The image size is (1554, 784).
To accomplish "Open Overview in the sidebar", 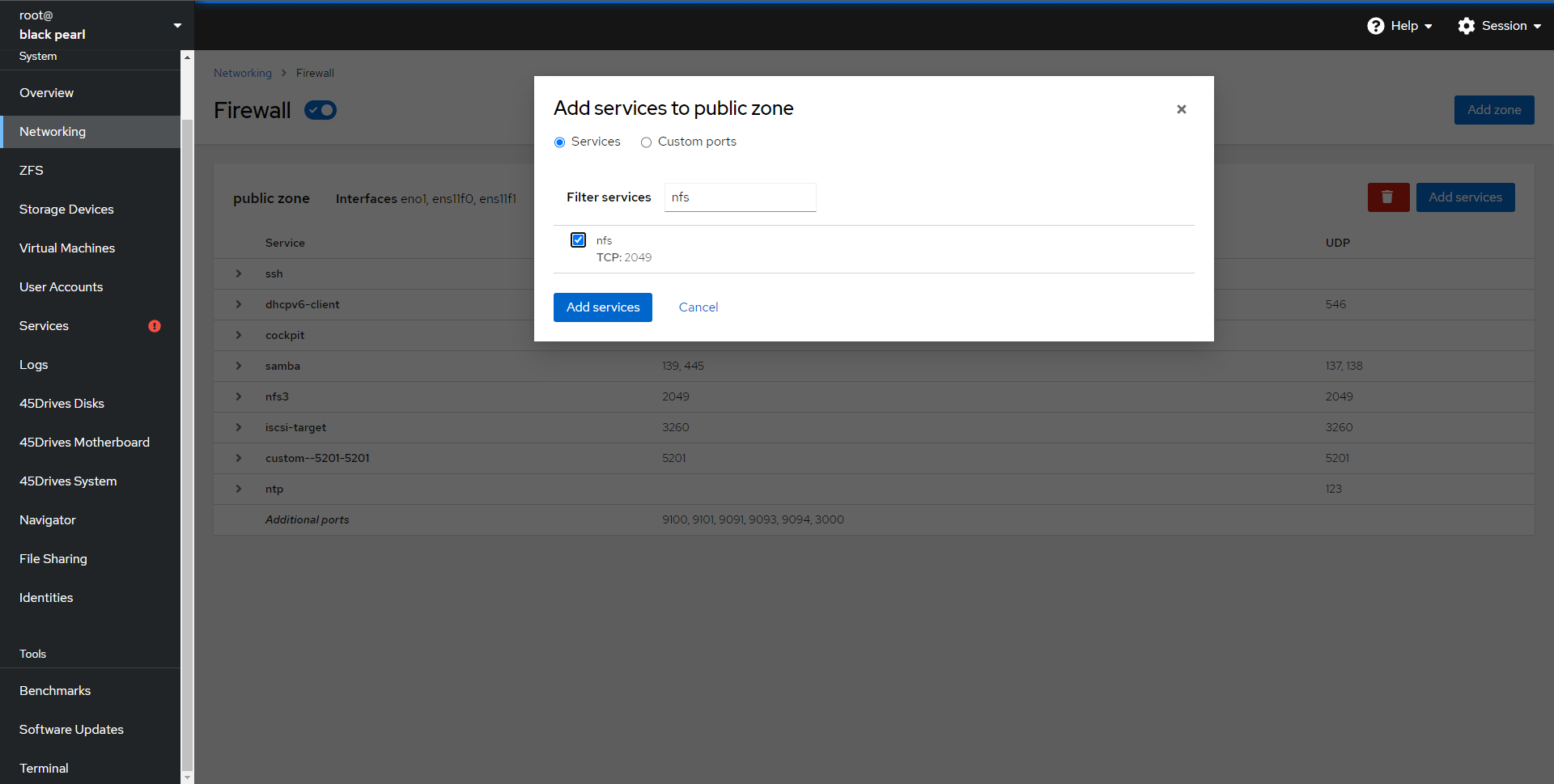I will click(90, 93).
